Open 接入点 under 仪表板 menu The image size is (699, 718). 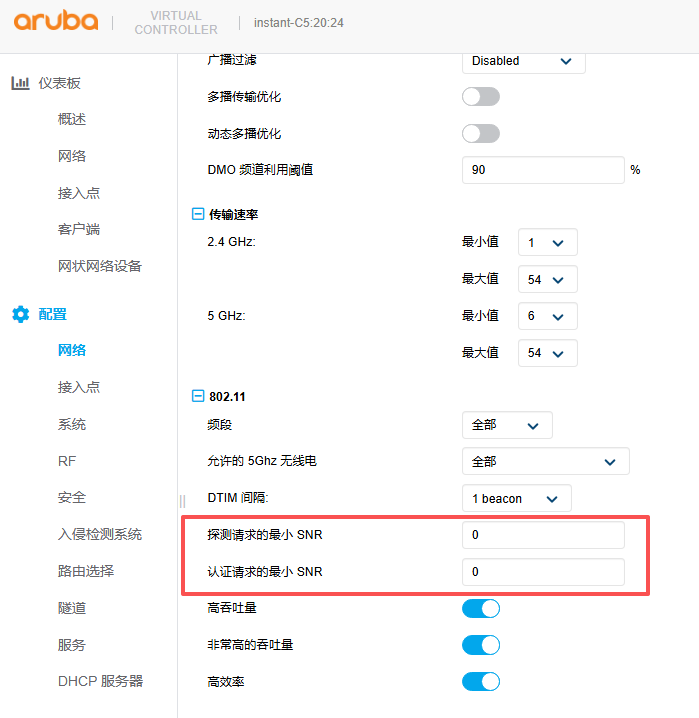pos(79,193)
